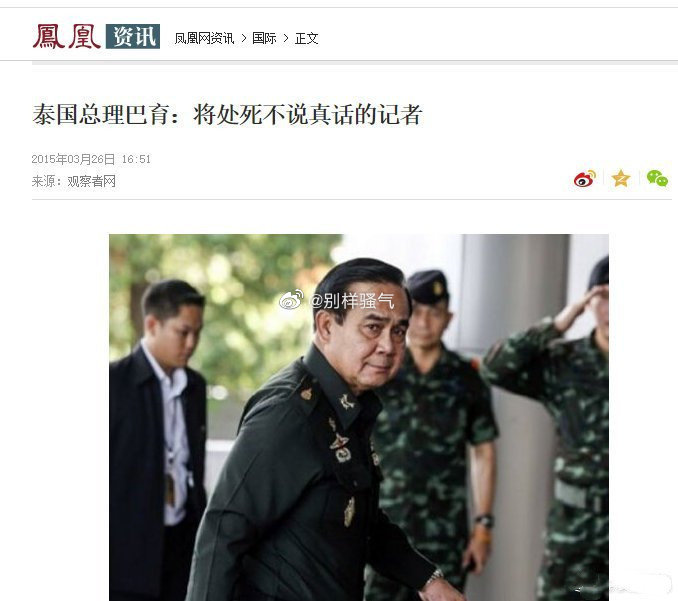Image resolution: width=678 pixels, height=601 pixels.
Task: Click the chevron before 正文
Action: pyautogui.click(x=286, y=38)
